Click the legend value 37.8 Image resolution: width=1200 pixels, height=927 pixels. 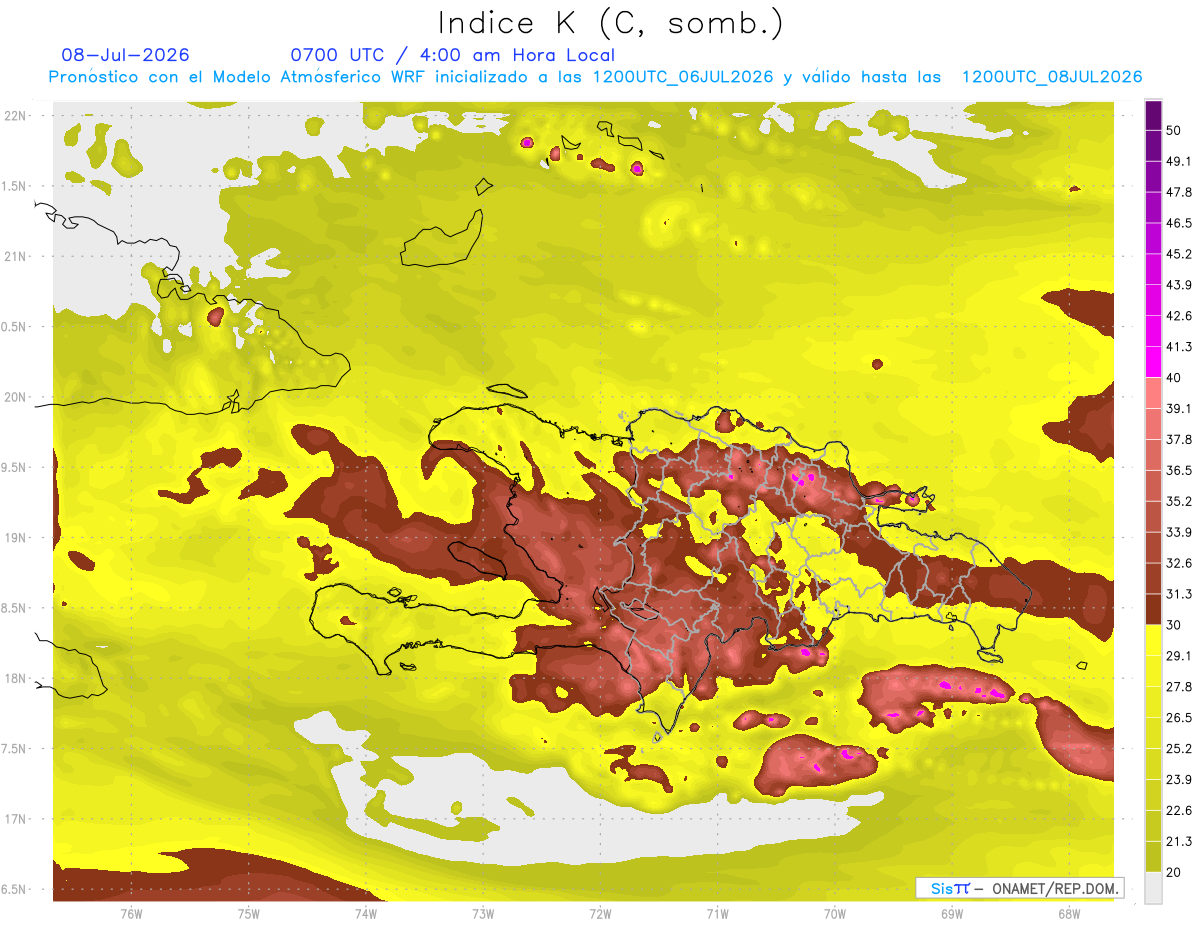[1178, 439]
